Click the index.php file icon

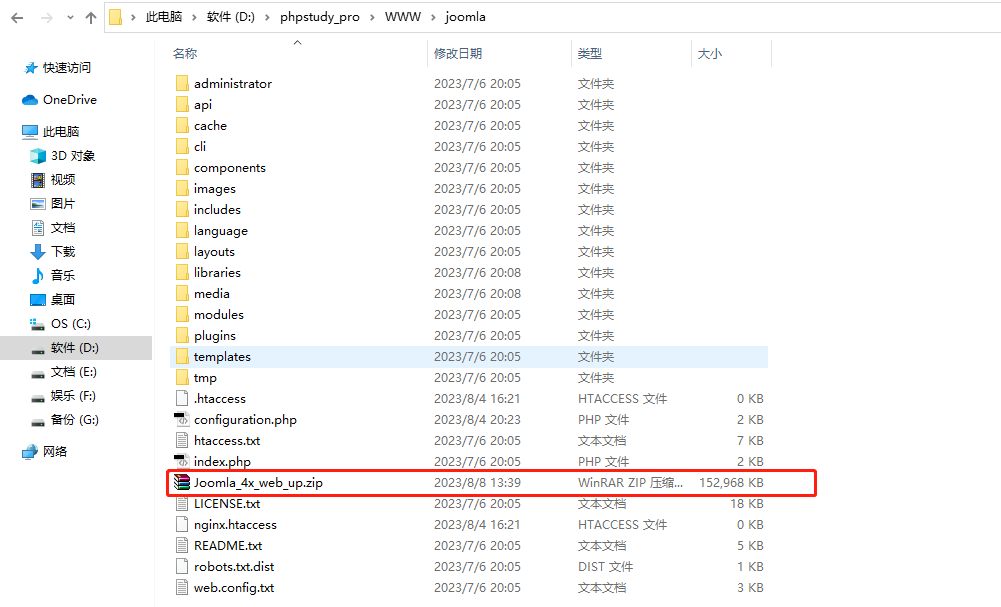(181, 462)
